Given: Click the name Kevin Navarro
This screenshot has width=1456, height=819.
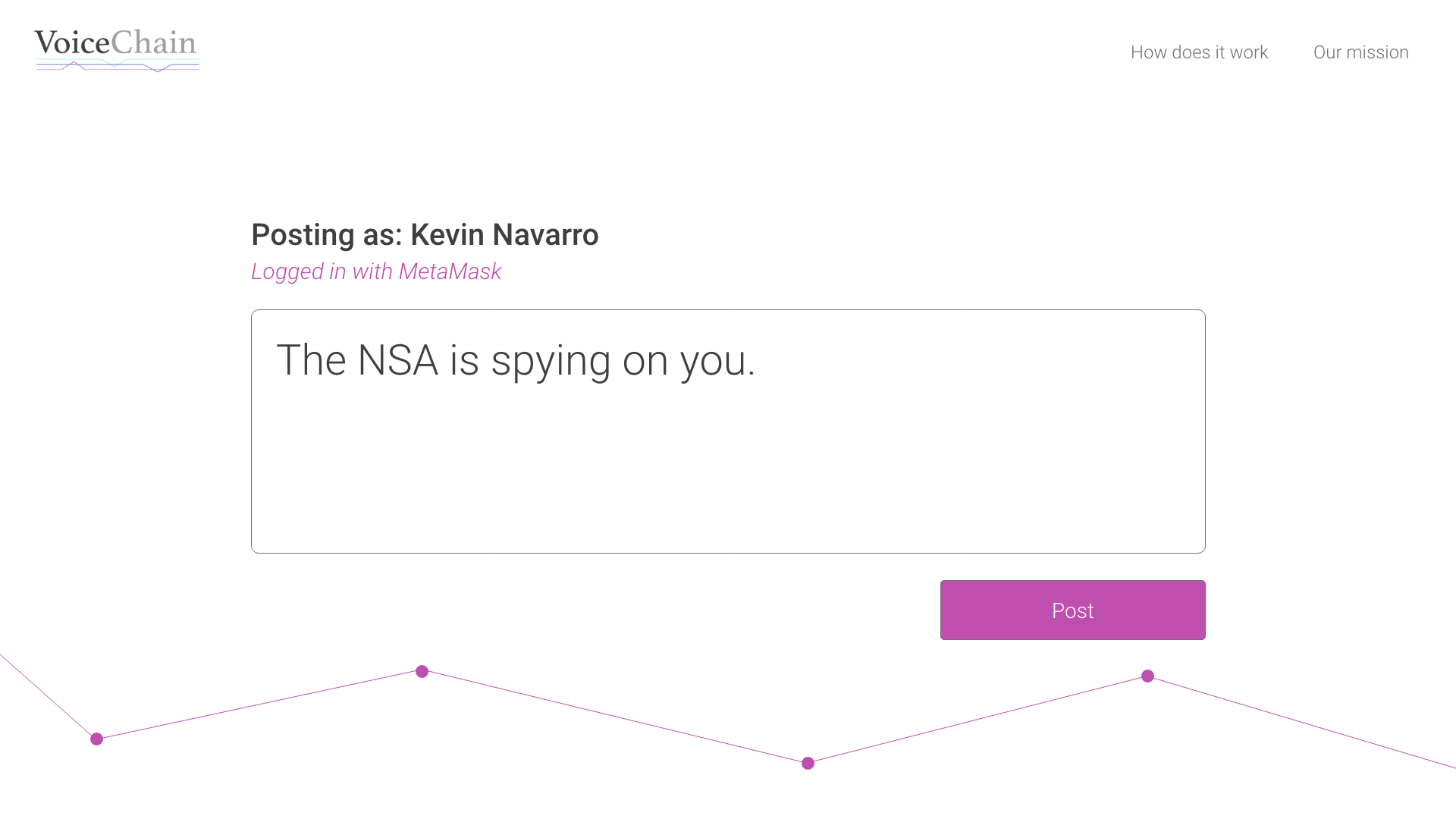Looking at the screenshot, I should click(x=504, y=235).
